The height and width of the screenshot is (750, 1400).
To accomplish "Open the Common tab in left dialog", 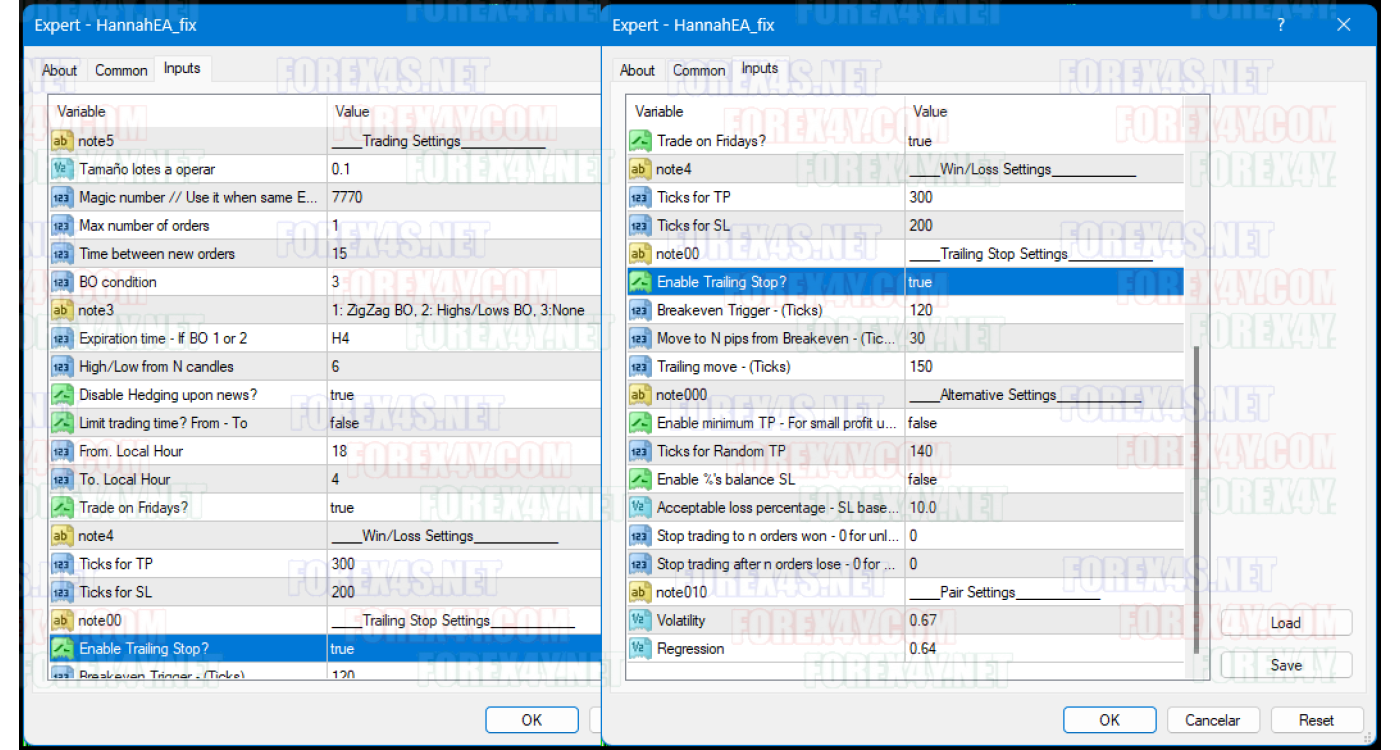I will click(x=121, y=70).
